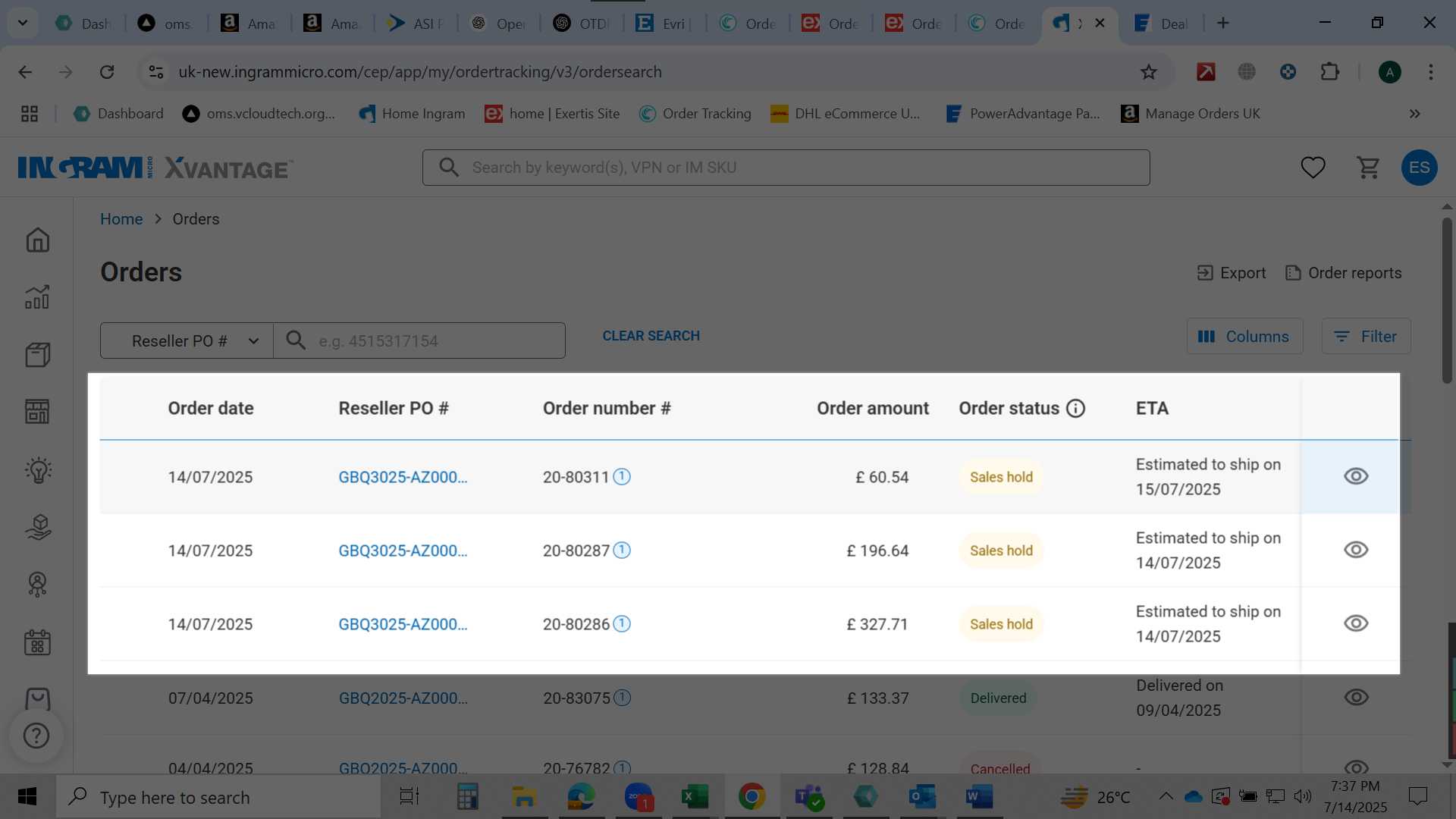1456x819 pixels.
Task: Open the Columns settings button
Action: point(1244,337)
